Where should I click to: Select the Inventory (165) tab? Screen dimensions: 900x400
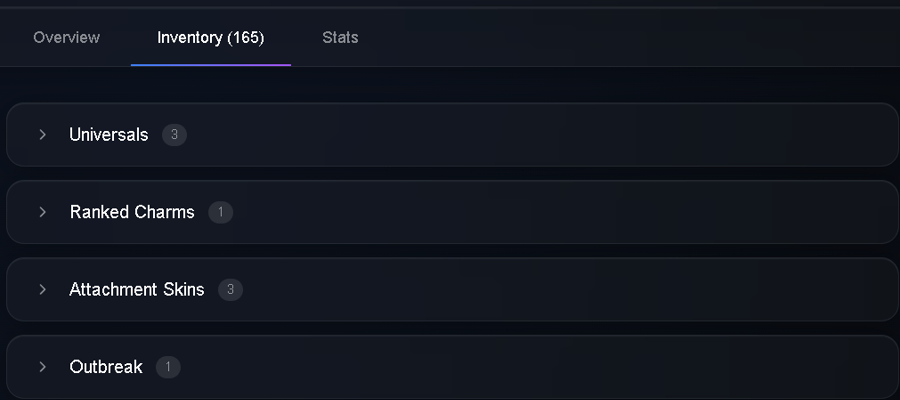point(211,38)
